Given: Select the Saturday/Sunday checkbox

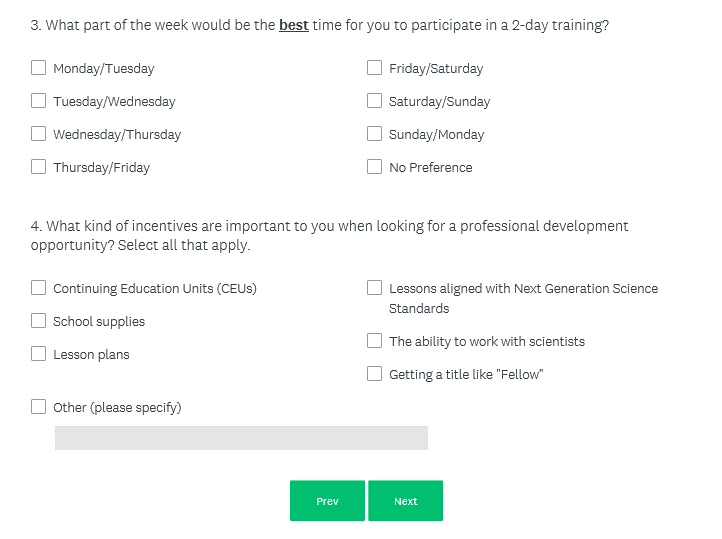Looking at the screenshot, I should point(375,101).
